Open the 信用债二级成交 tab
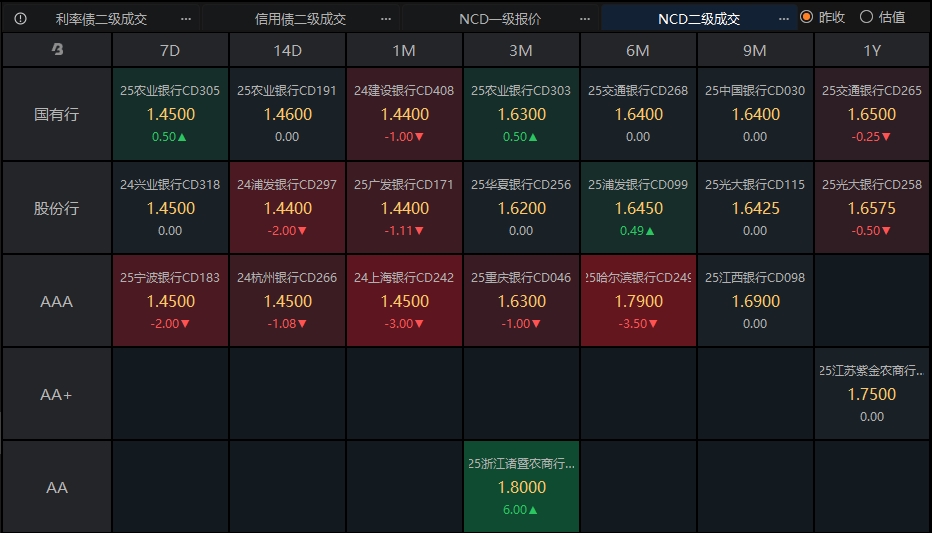 point(300,19)
